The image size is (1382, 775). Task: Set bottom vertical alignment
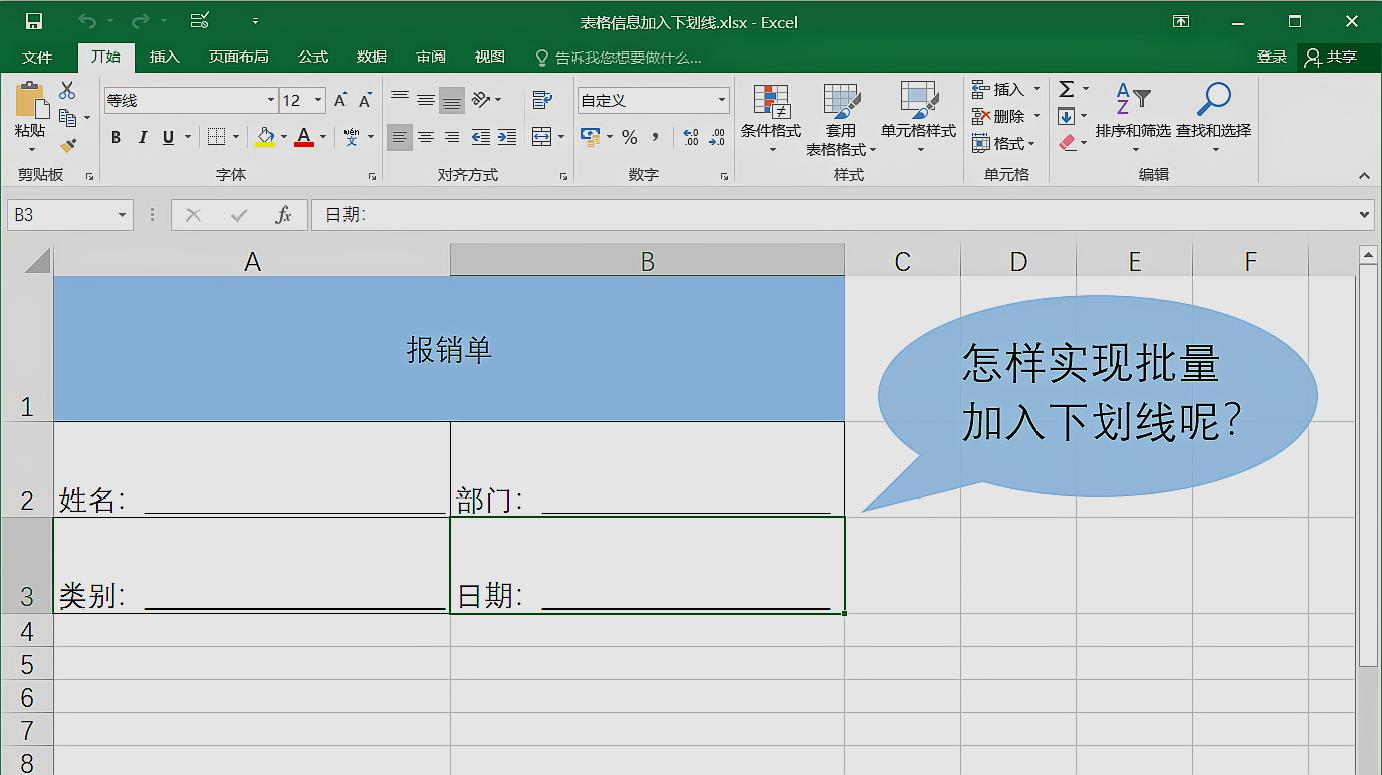click(452, 100)
